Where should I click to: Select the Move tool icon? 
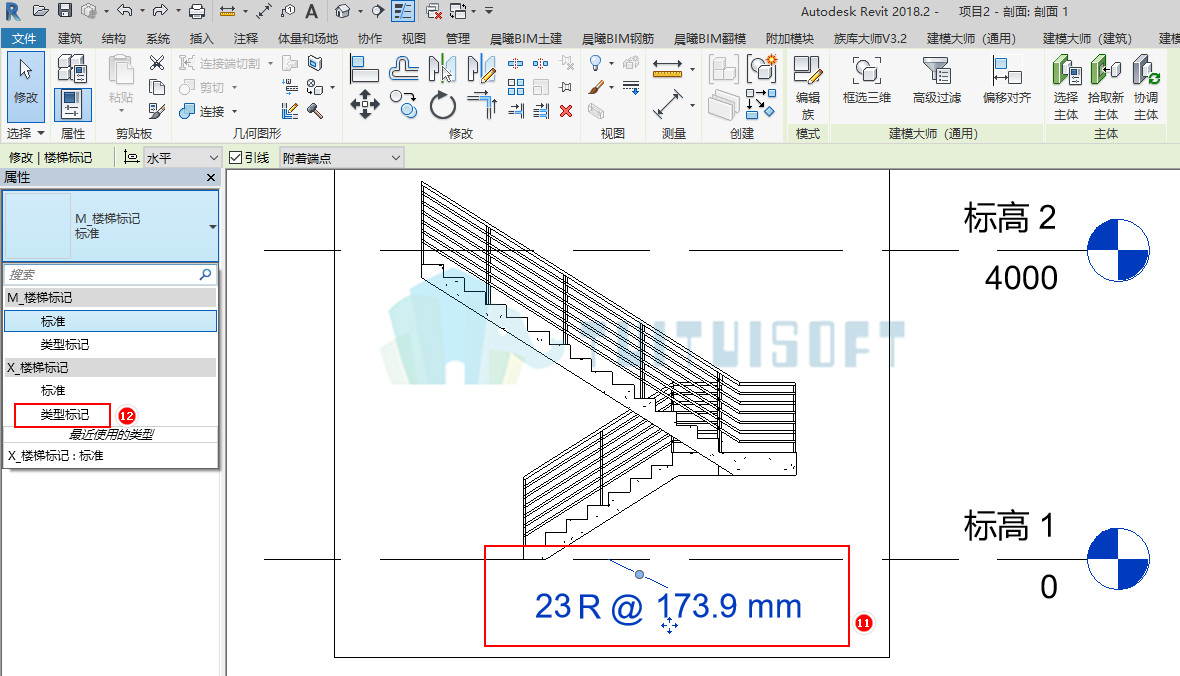[365, 104]
